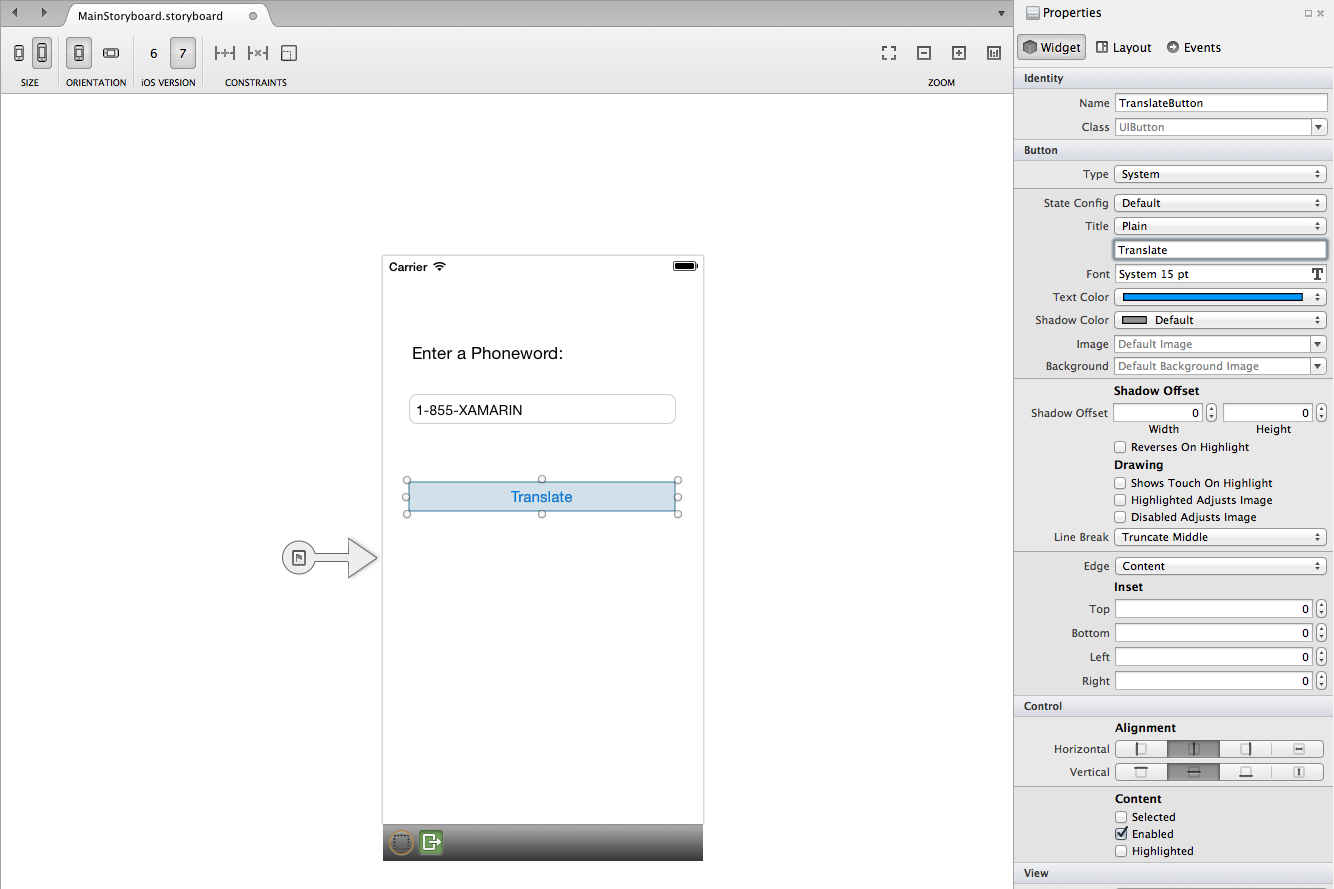
Task: Uncheck the Enabled content checkbox
Action: [x=1121, y=834]
